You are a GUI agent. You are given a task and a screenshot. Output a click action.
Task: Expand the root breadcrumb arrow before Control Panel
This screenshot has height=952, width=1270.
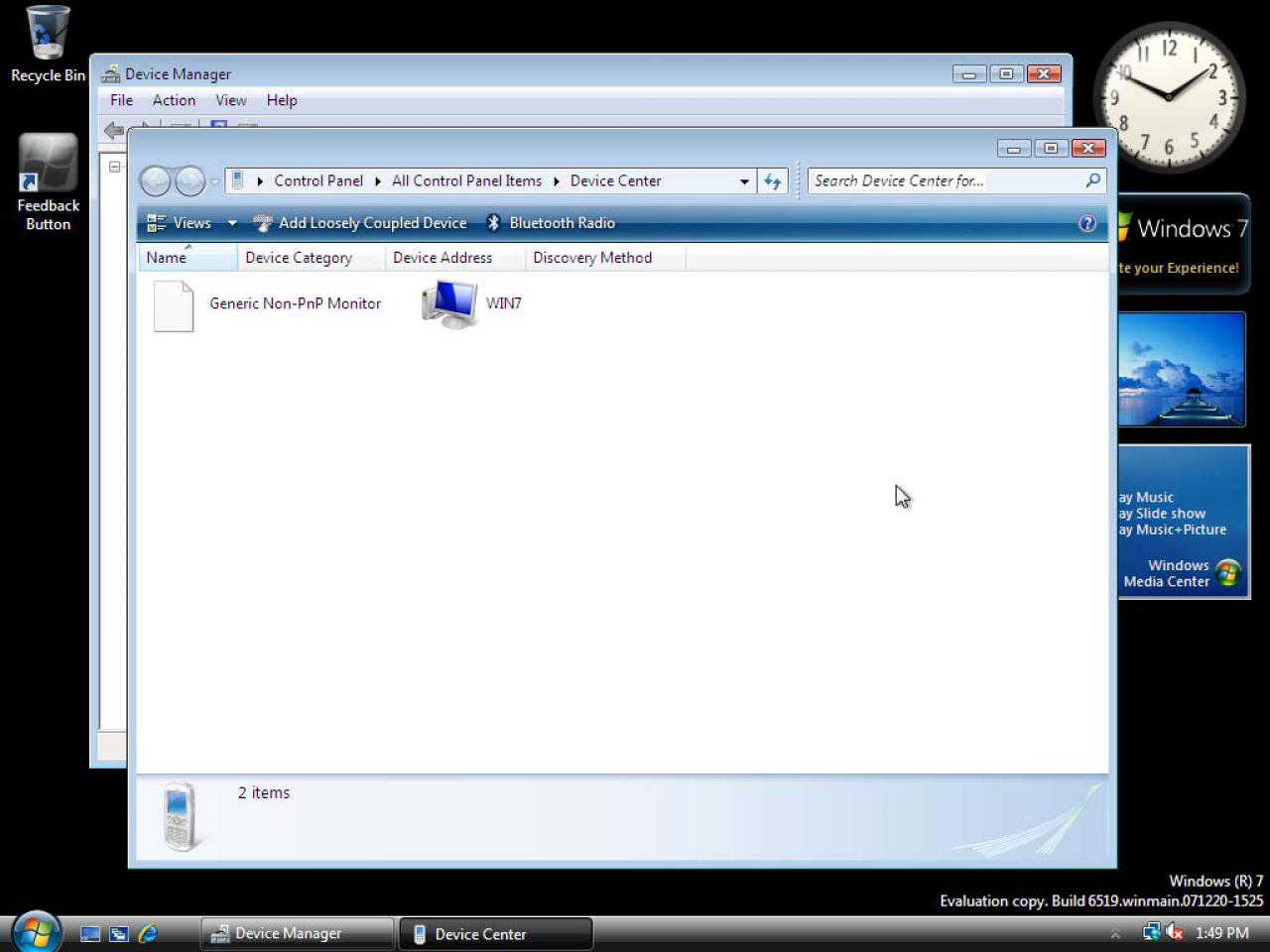260,181
